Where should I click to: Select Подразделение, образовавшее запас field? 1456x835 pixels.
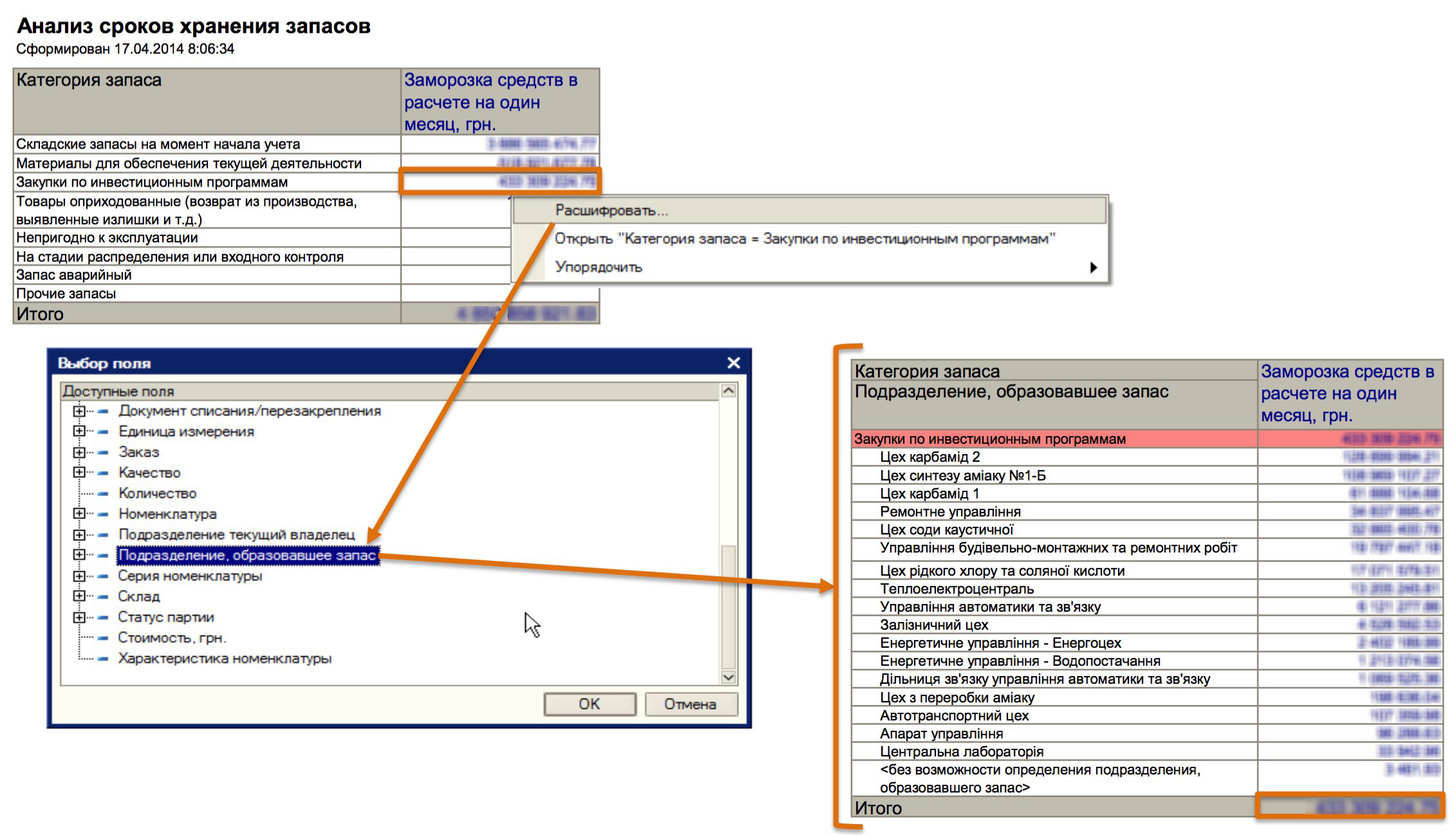coord(247,556)
